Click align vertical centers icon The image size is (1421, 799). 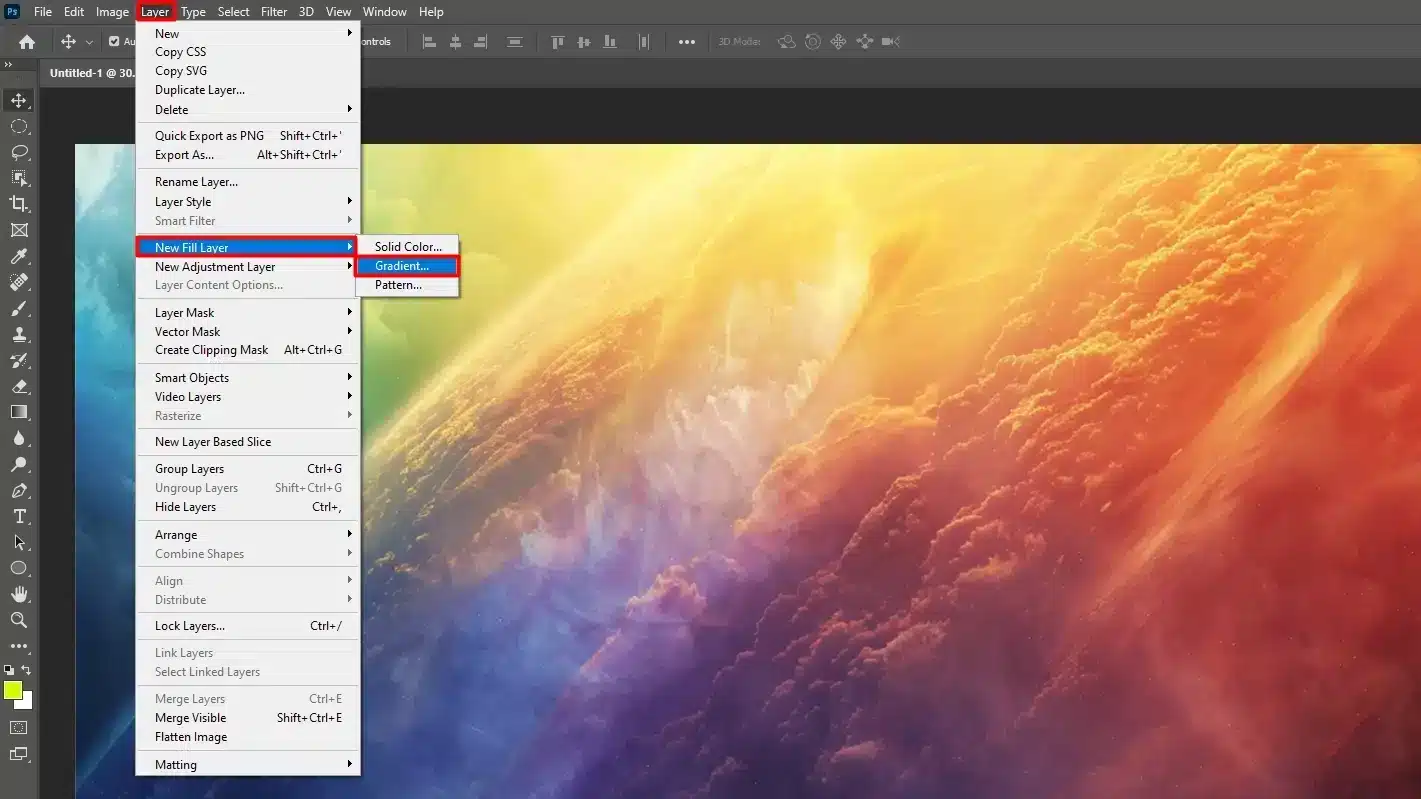[x=586, y=42]
